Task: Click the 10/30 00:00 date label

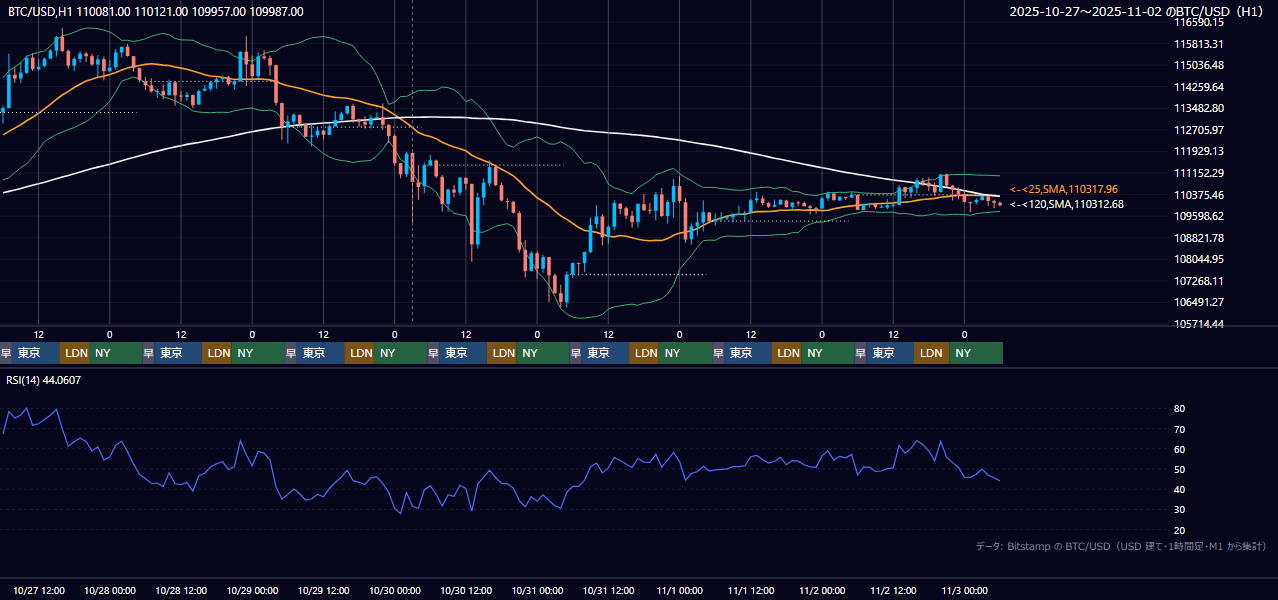Action: pyautogui.click(x=395, y=591)
